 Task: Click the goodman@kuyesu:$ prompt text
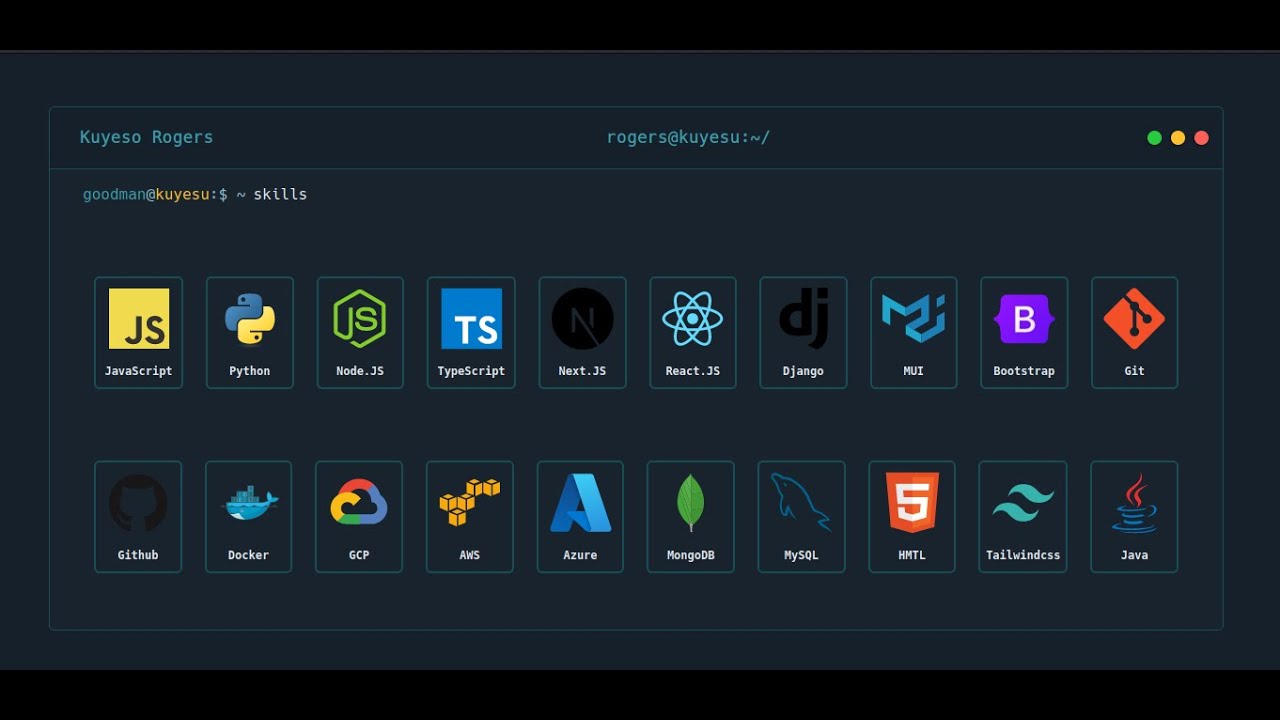(155, 194)
